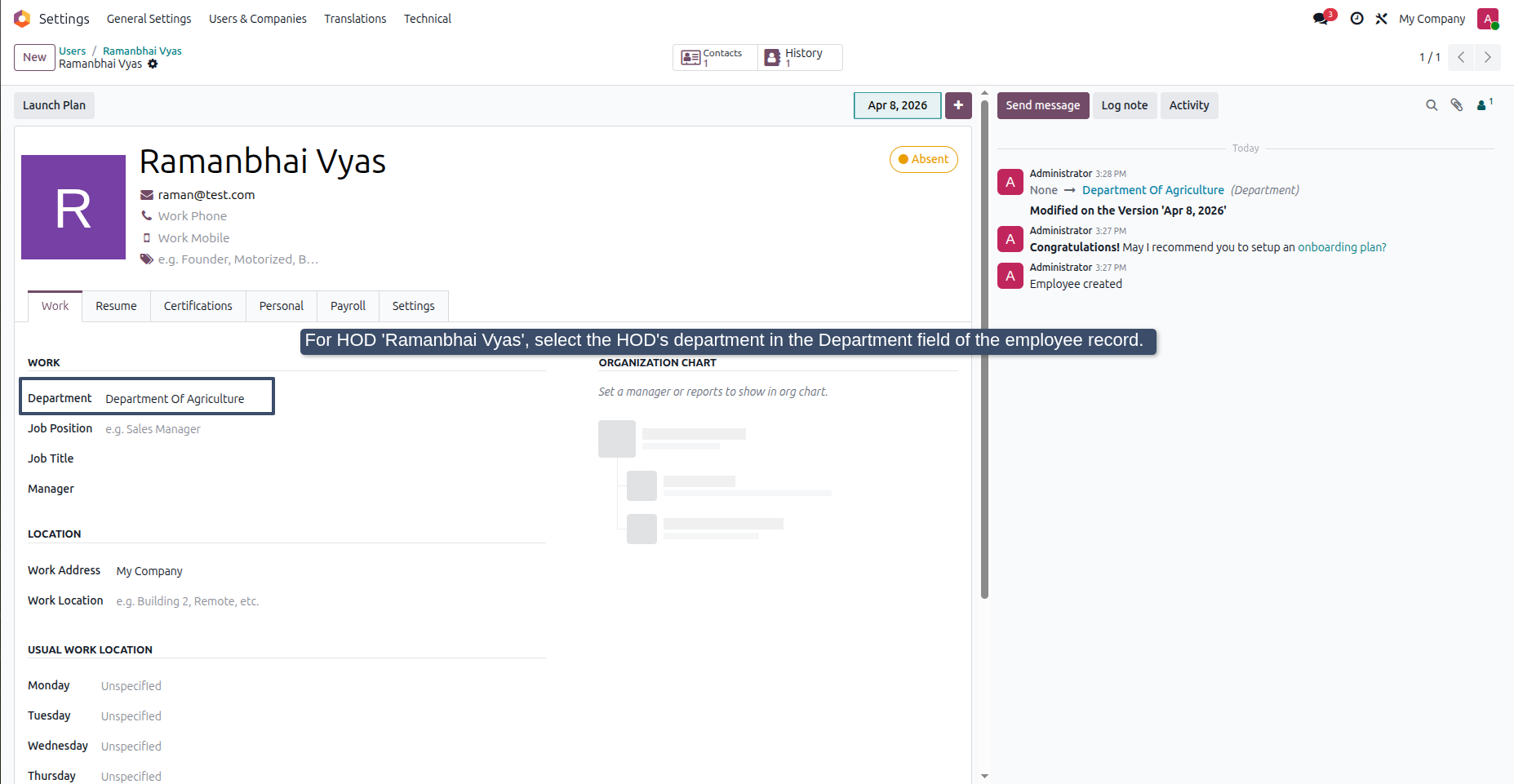Open the General Settings menu
Image resolution: width=1514 pixels, height=784 pixels.
coord(149,18)
